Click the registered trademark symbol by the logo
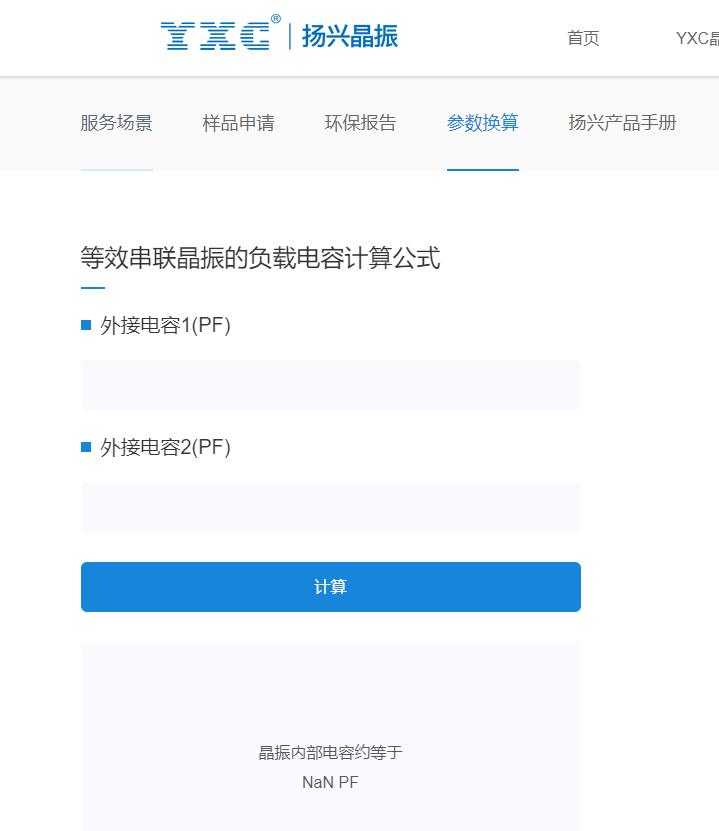The height and width of the screenshot is (831, 719). [x=276, y=19]
